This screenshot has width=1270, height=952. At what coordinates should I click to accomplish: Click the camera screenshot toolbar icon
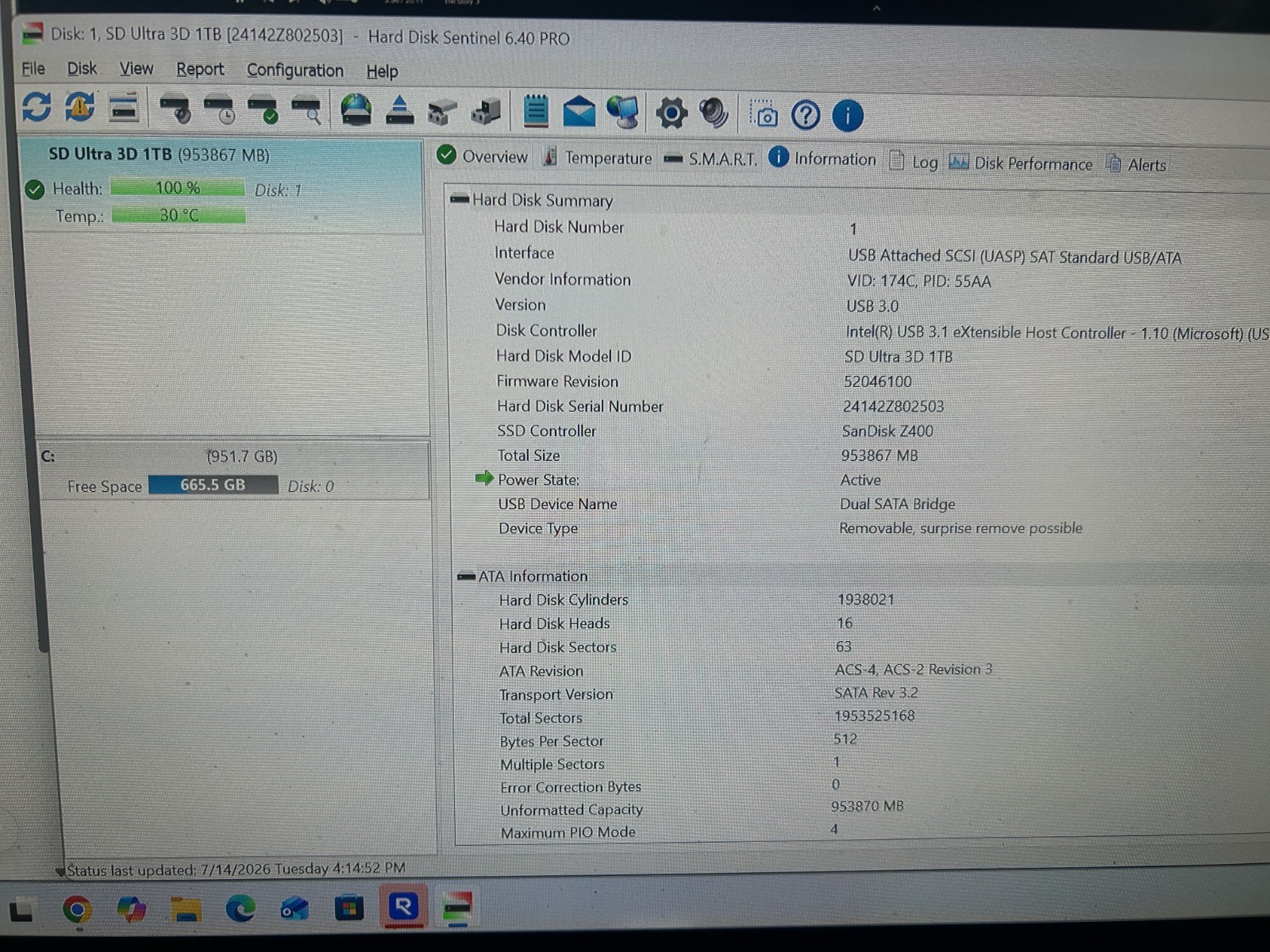pos(764,115)
